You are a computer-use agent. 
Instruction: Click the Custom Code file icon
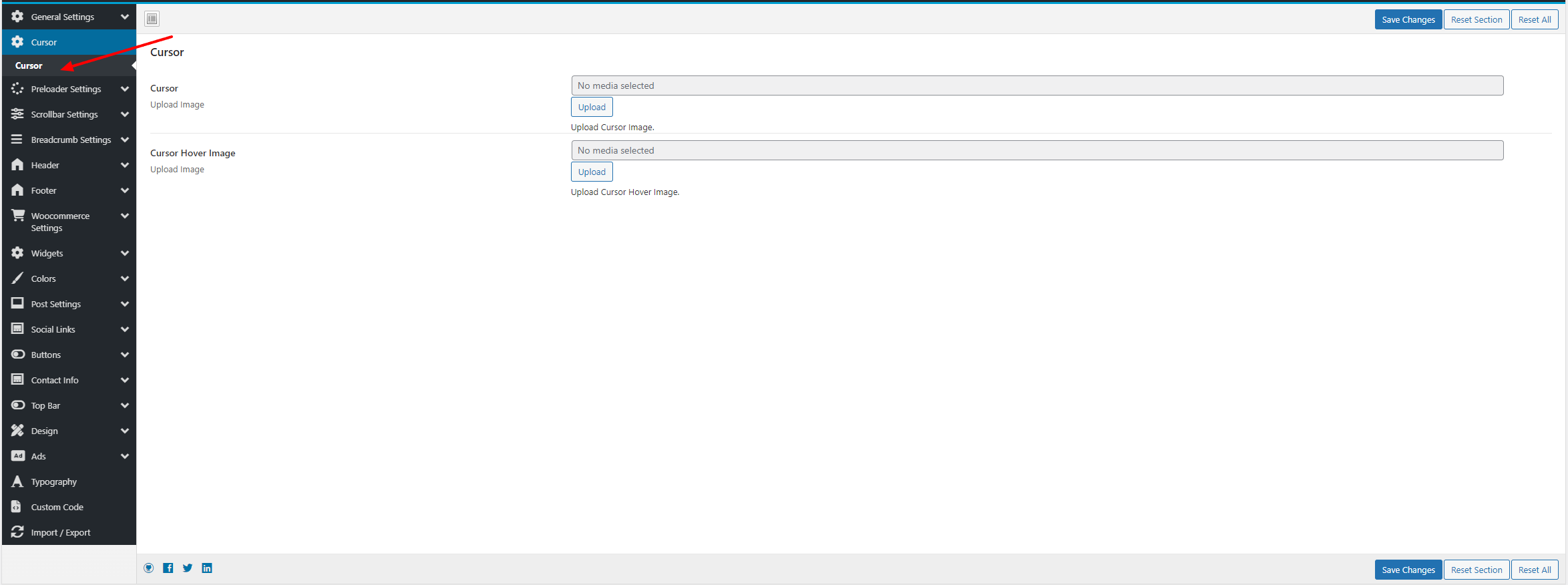pos(17,507)
